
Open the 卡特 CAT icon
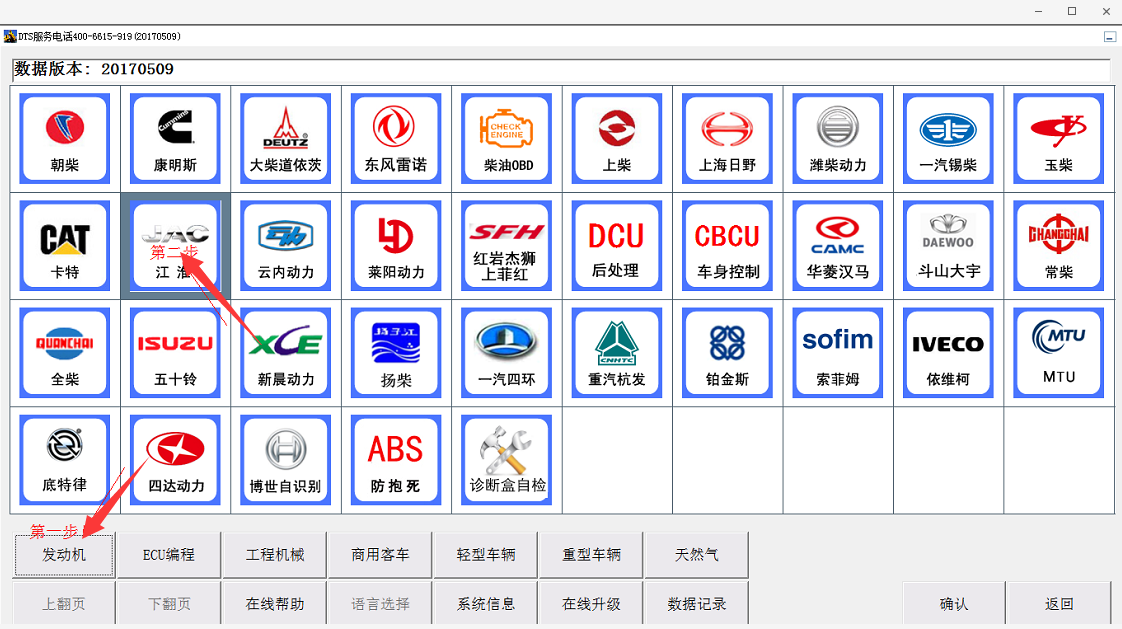point(64,246)
